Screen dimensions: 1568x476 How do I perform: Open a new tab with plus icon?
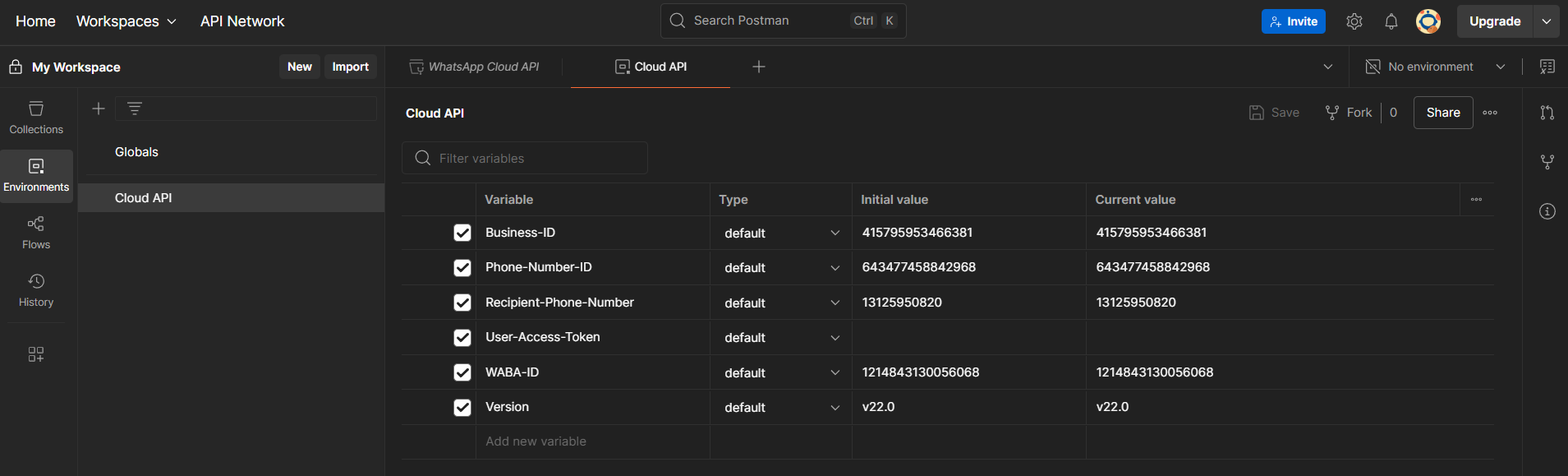pos(759,67)
